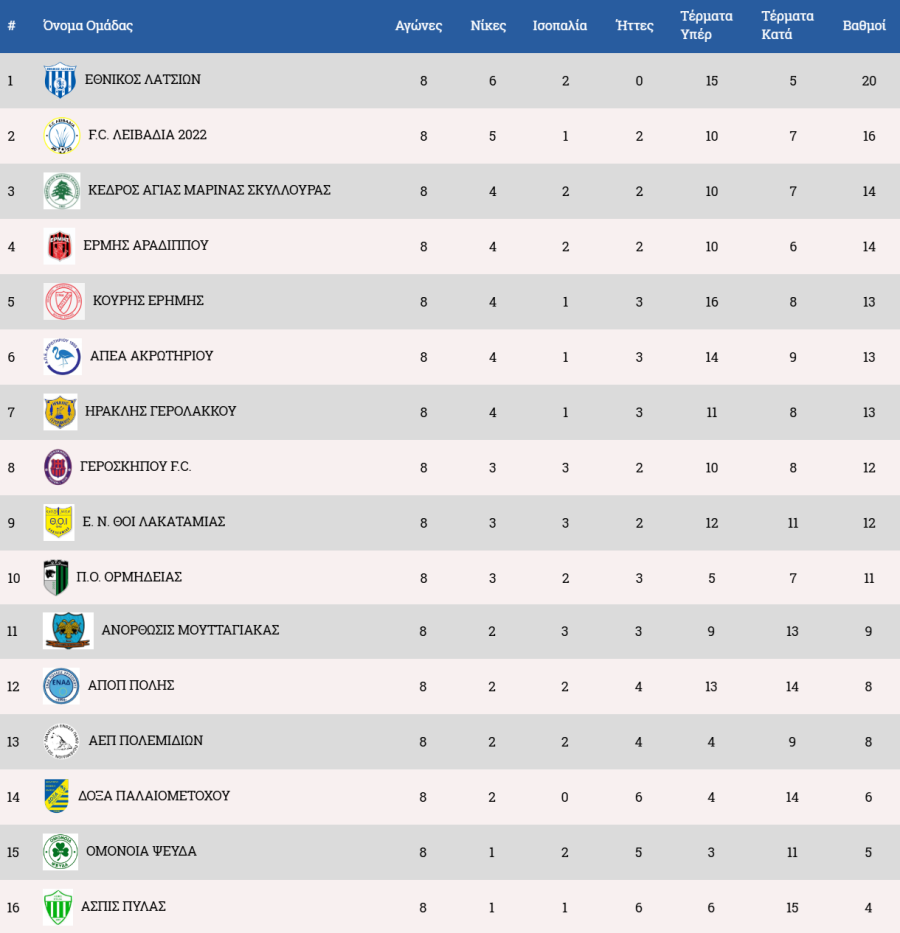Image resolution: width=900 pixels, height=933 pixels.
Task: Click the yellow ΘΟΙ ΛΑΚΑΤΑΜΙΑΣ logo
Action: [x=59, y=522]
